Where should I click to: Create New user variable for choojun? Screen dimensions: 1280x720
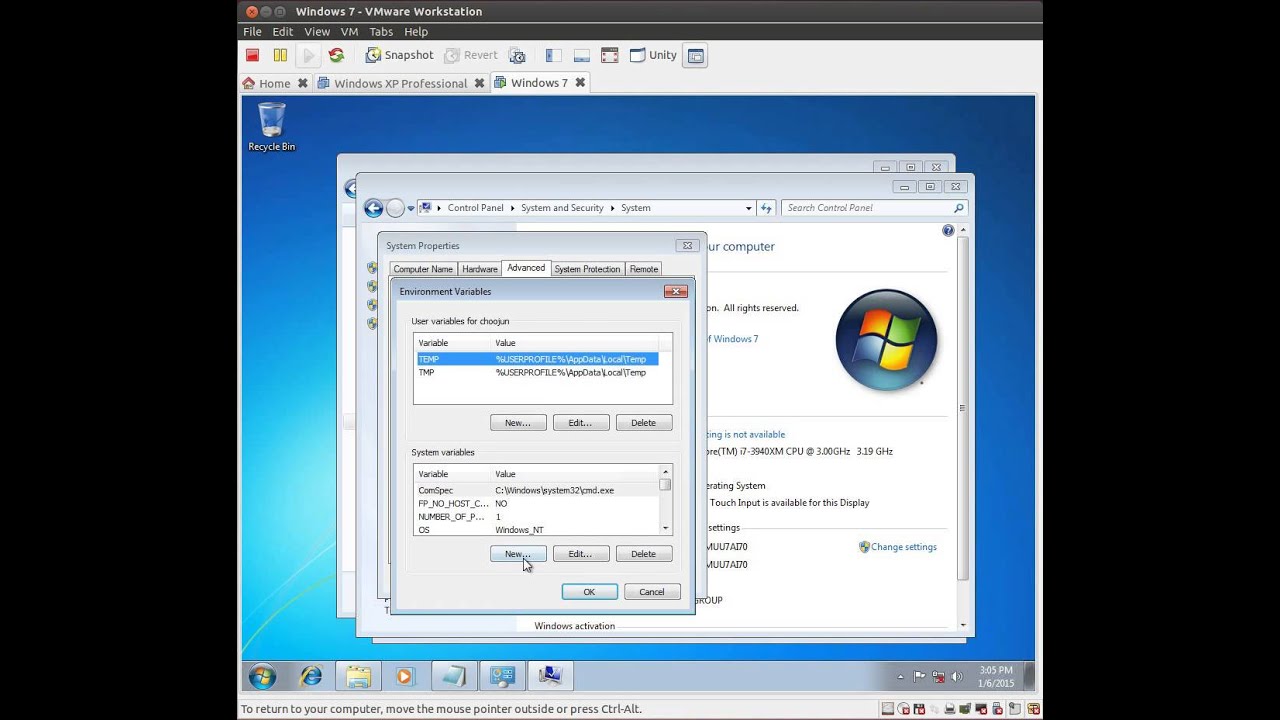point(518,423)
